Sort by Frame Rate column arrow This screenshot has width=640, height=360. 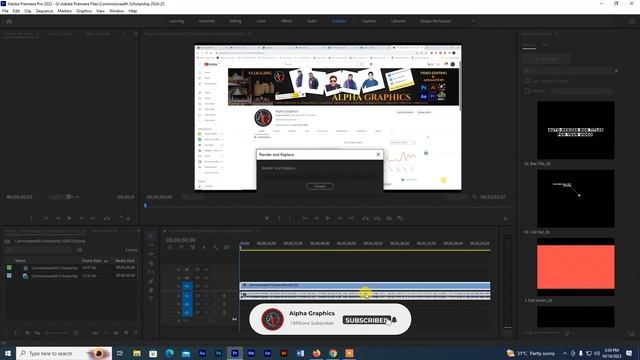coord(106,261)
